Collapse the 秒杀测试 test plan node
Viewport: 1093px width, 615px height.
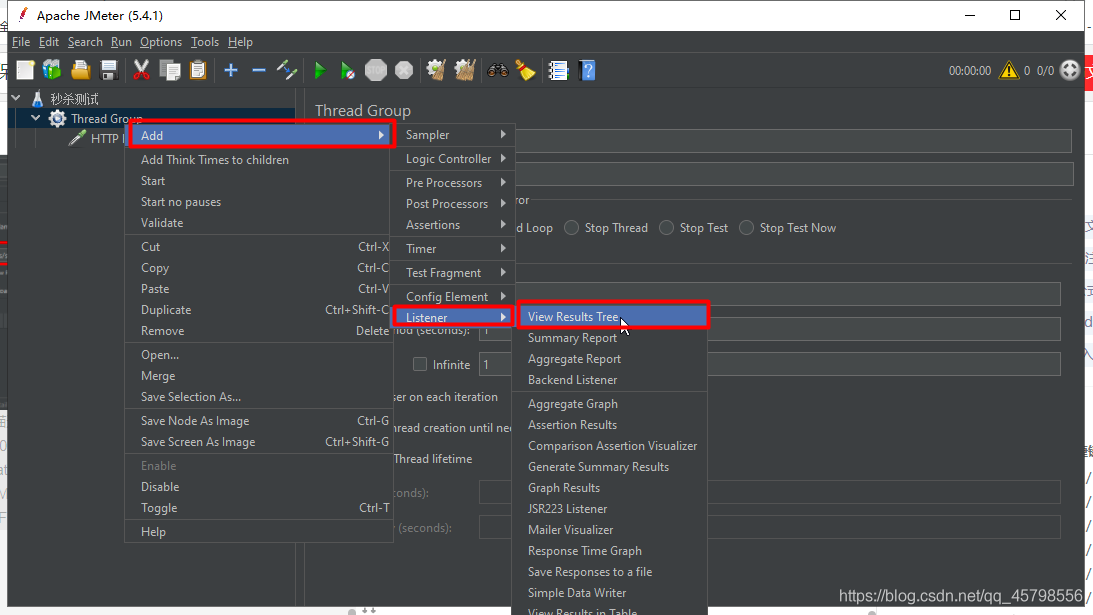[16, 98]
